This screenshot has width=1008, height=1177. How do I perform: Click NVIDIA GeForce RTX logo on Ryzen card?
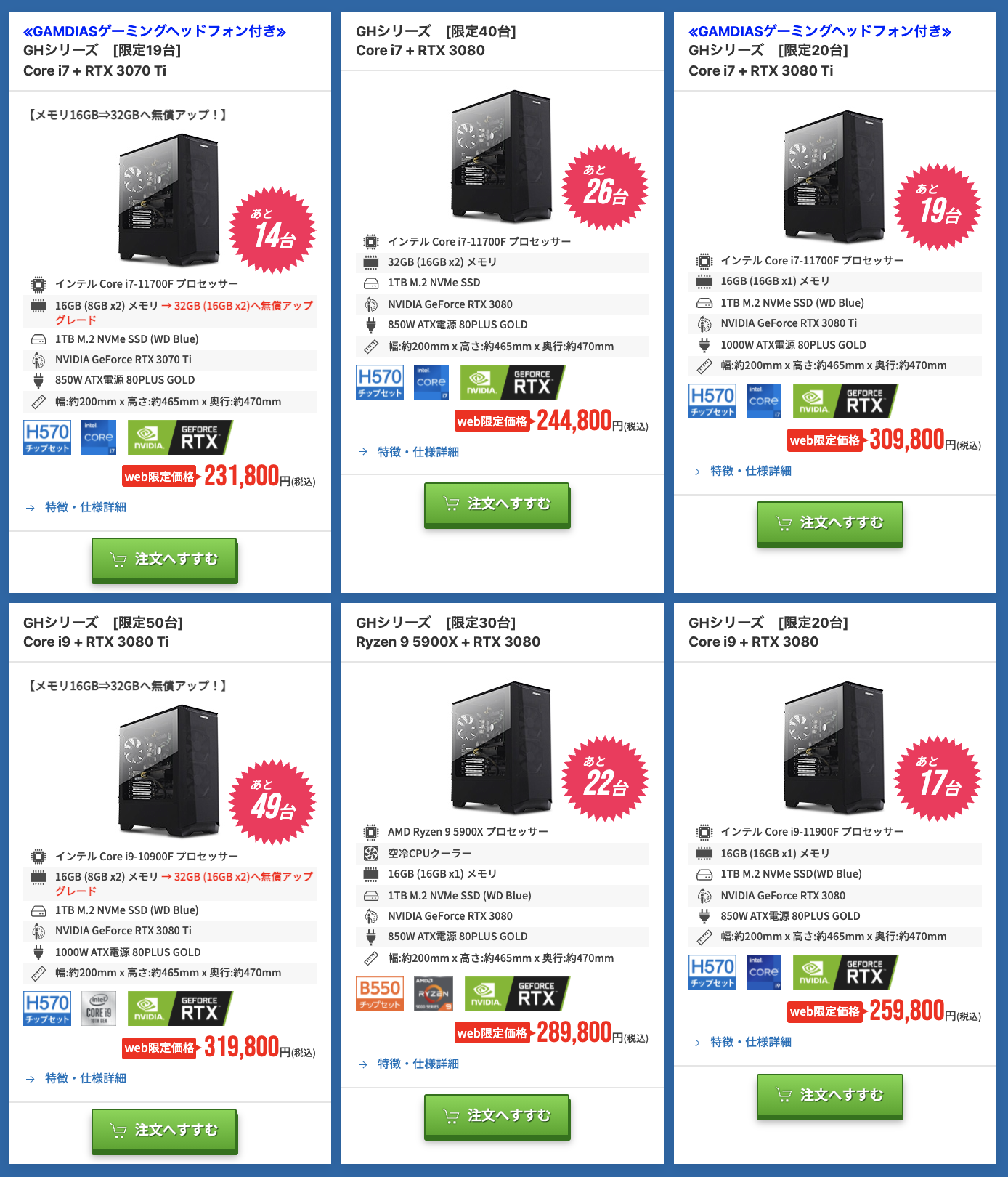click(x=517, y=994)
